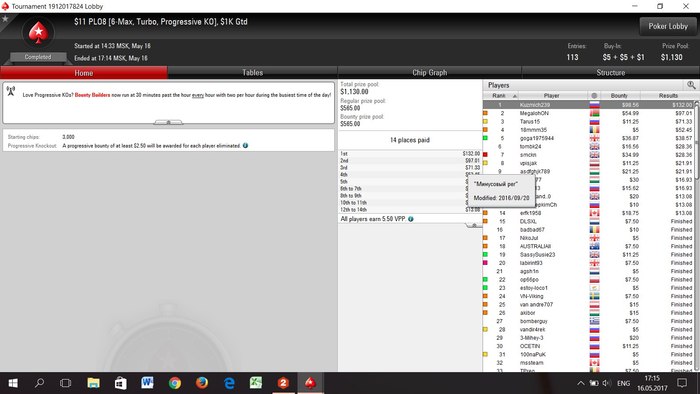Select player 100naPuK in list
The width and height of the screenshot is (700, 394).
[x=588, y=354]
